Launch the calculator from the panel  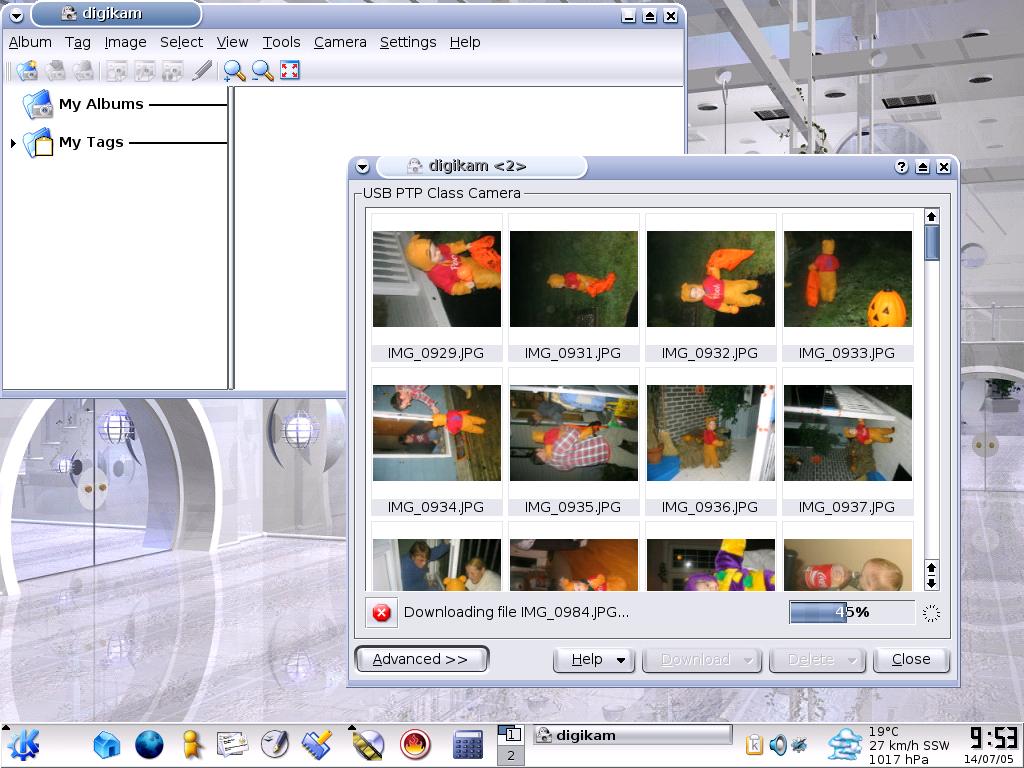(467, 744)
